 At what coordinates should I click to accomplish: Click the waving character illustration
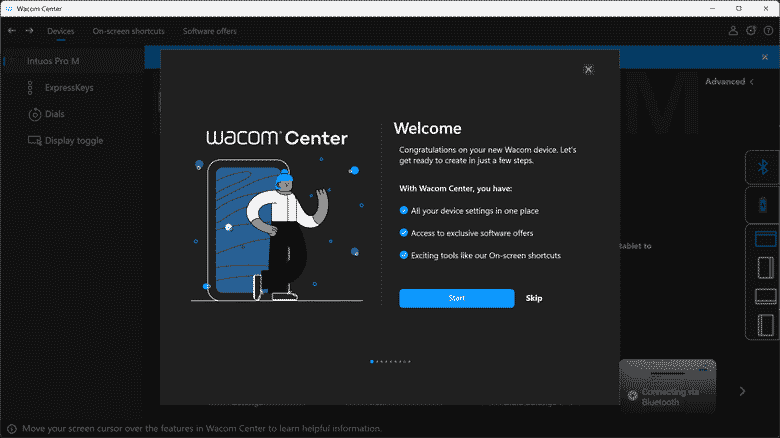pos(287,235)
